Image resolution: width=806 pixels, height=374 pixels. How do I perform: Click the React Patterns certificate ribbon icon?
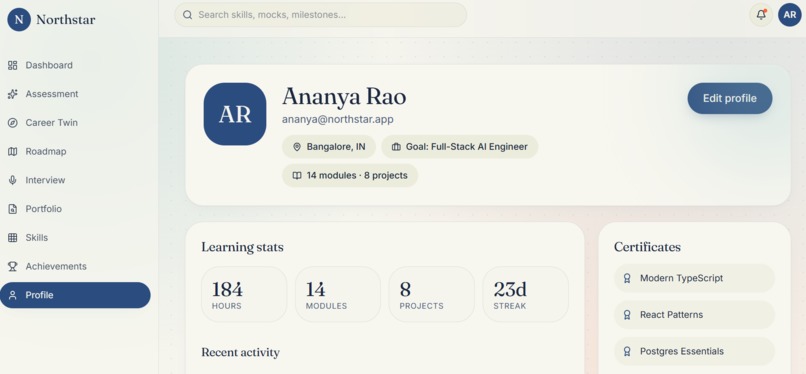(x=627, y=315)
